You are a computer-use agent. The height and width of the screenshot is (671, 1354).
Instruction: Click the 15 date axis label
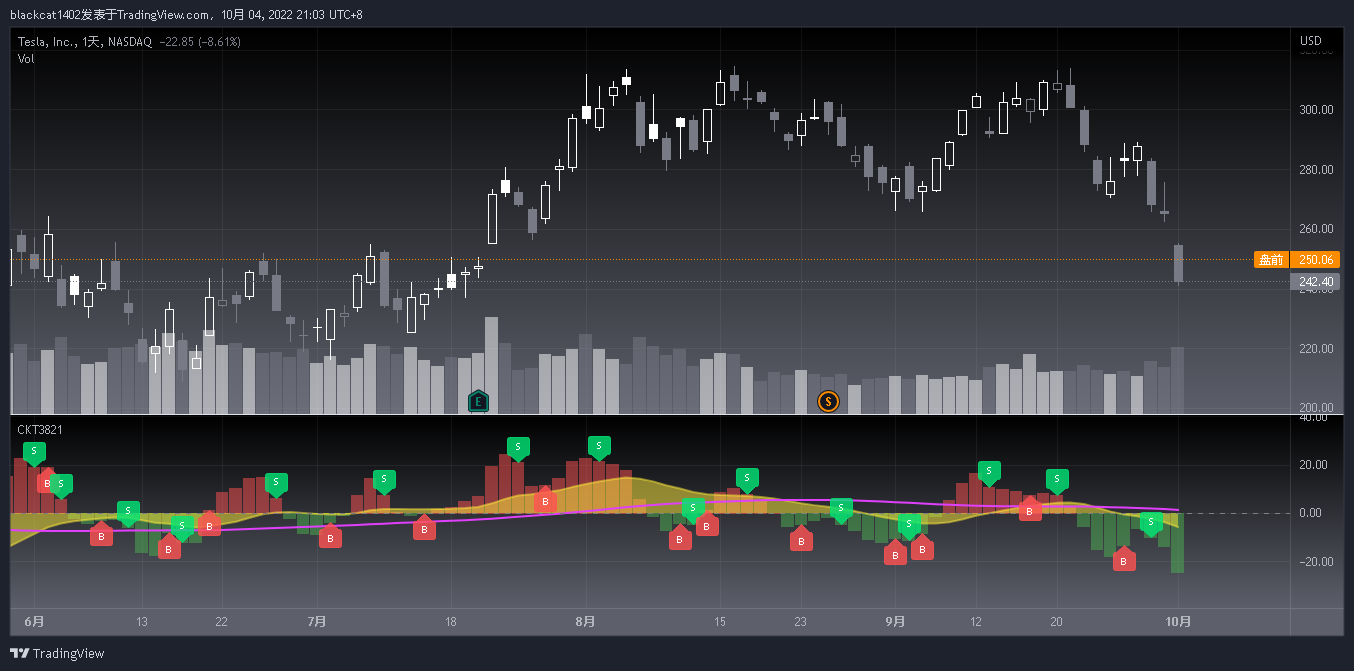[x=720, y=622]
